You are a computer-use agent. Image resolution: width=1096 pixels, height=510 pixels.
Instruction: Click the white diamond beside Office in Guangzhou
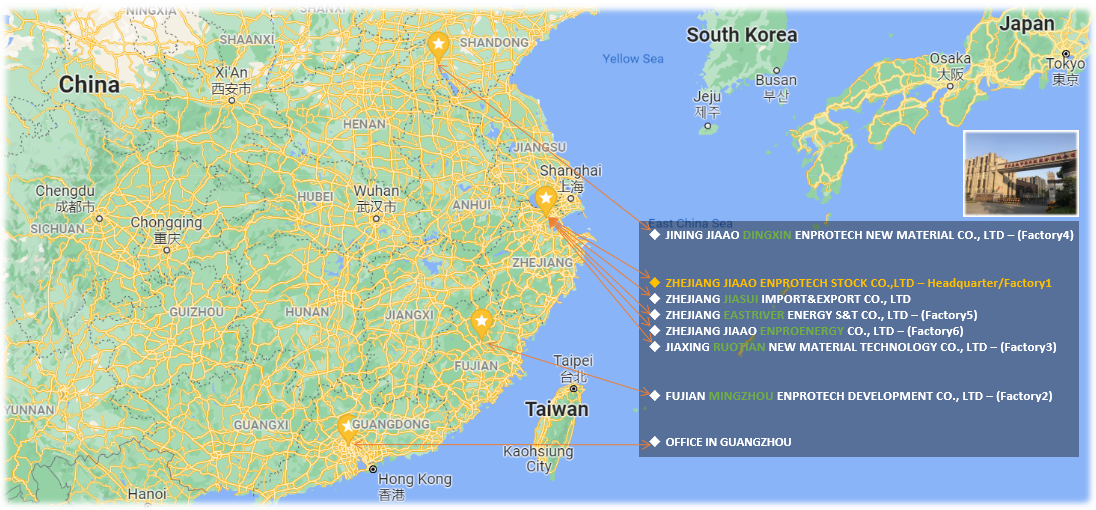click(x=654, y=441)
